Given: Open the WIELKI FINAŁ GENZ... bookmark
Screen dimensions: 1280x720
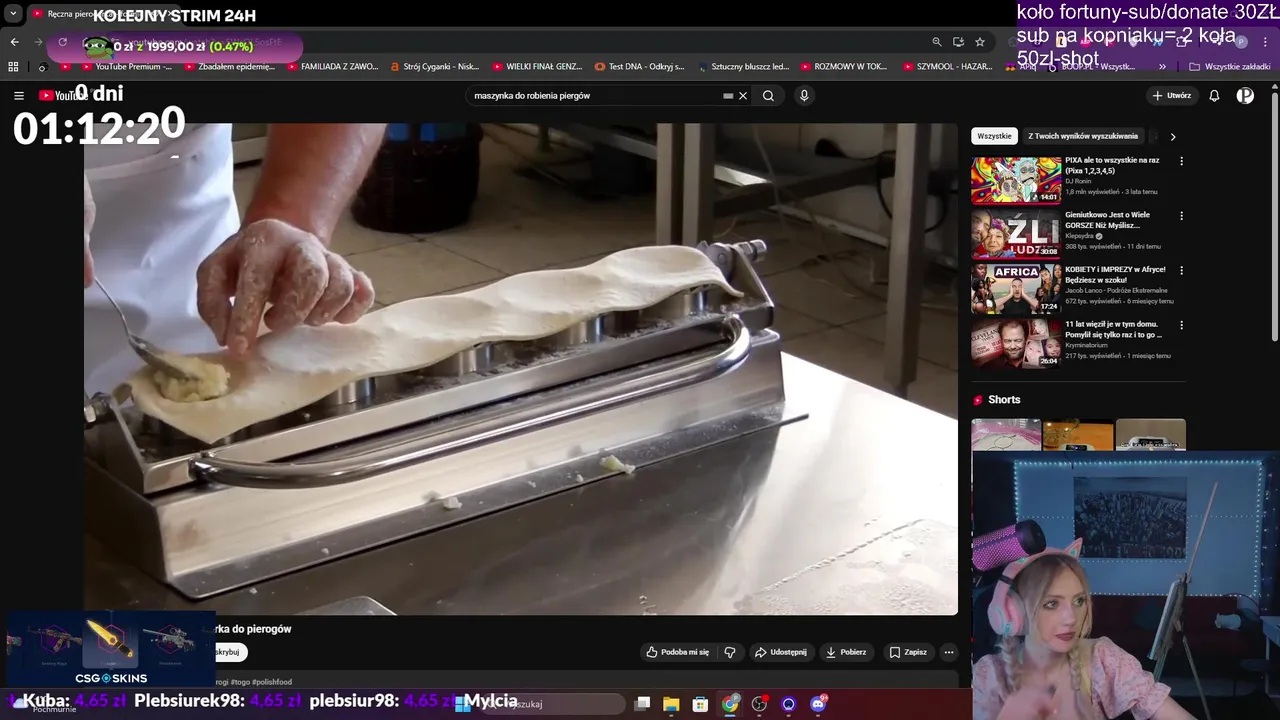Looking at the screenshot, I should point(537,67).
